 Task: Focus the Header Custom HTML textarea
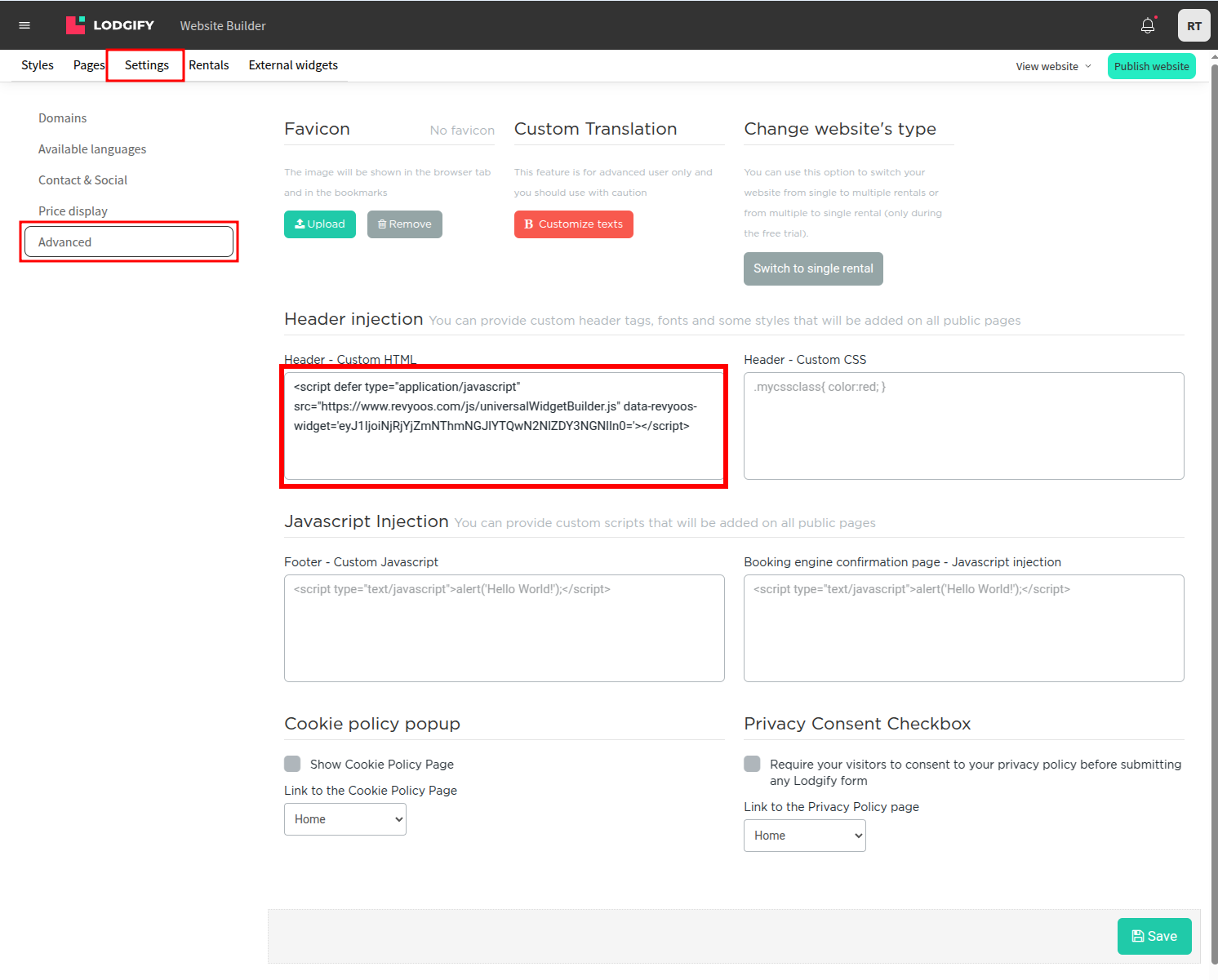click(505, 426)
